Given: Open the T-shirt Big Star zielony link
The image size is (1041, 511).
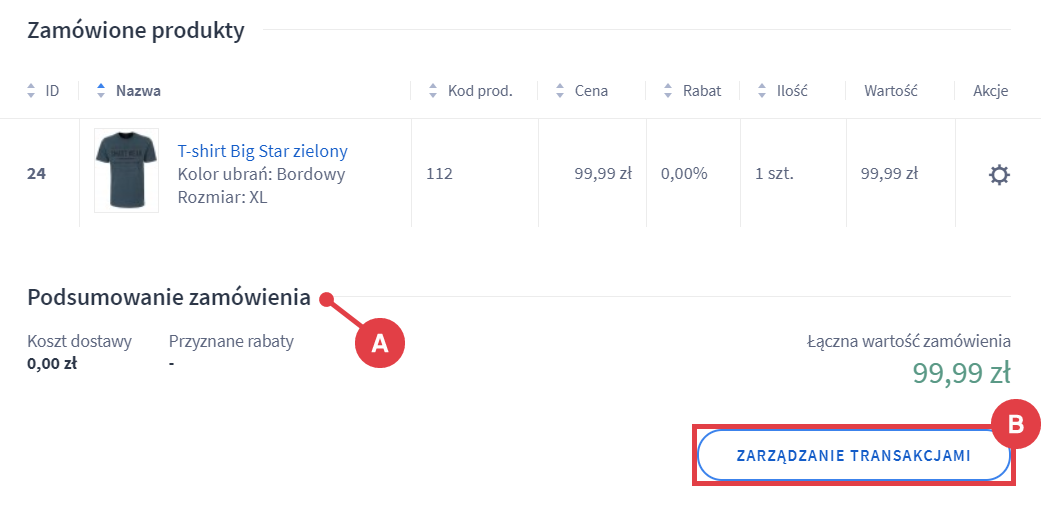Looking at the screenshot, I should coord(262,151).
